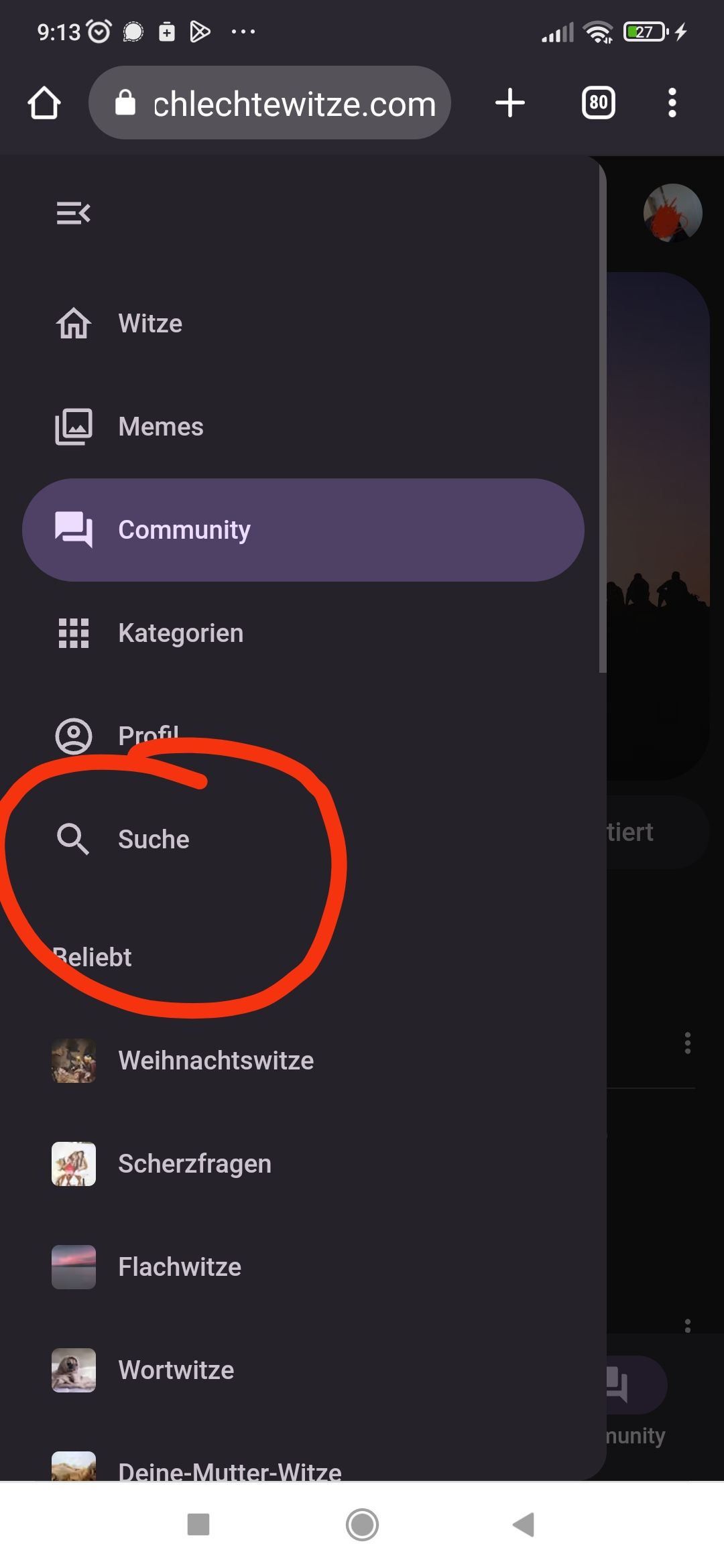
Task: Select the Community menu item
Action: (x=303, y=530)
